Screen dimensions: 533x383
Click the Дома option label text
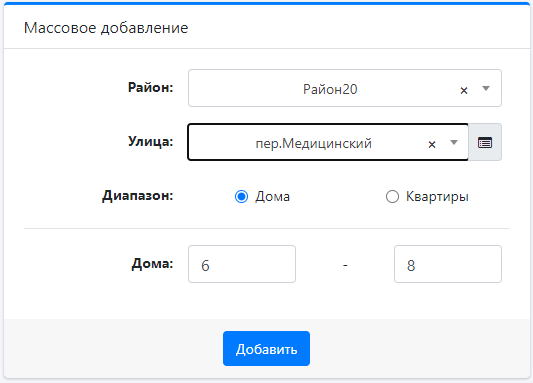tap(273, 197)
